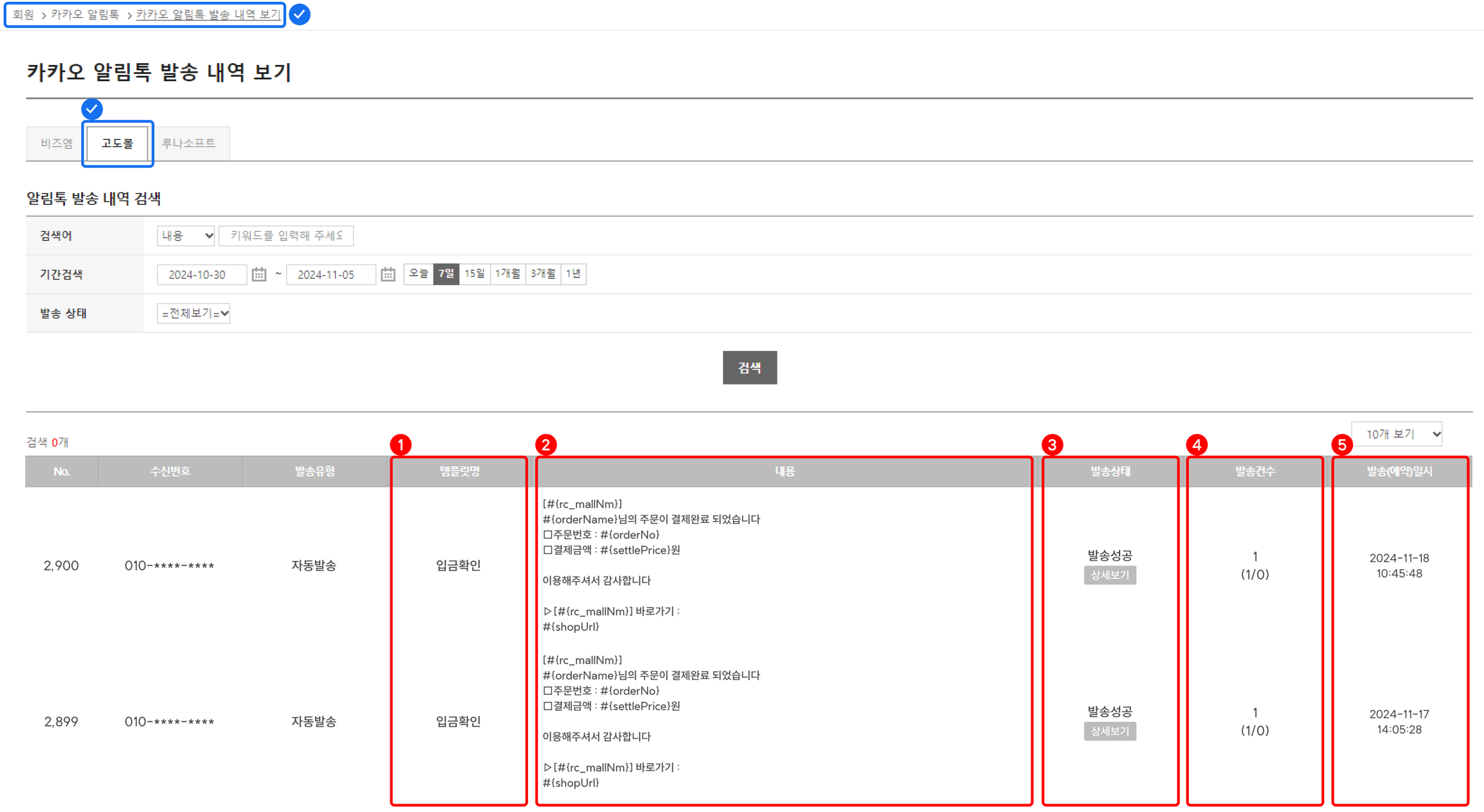Expand the 내용 search type dropdown
Viewport: 1484px width, 812px height.
(186, 236)
